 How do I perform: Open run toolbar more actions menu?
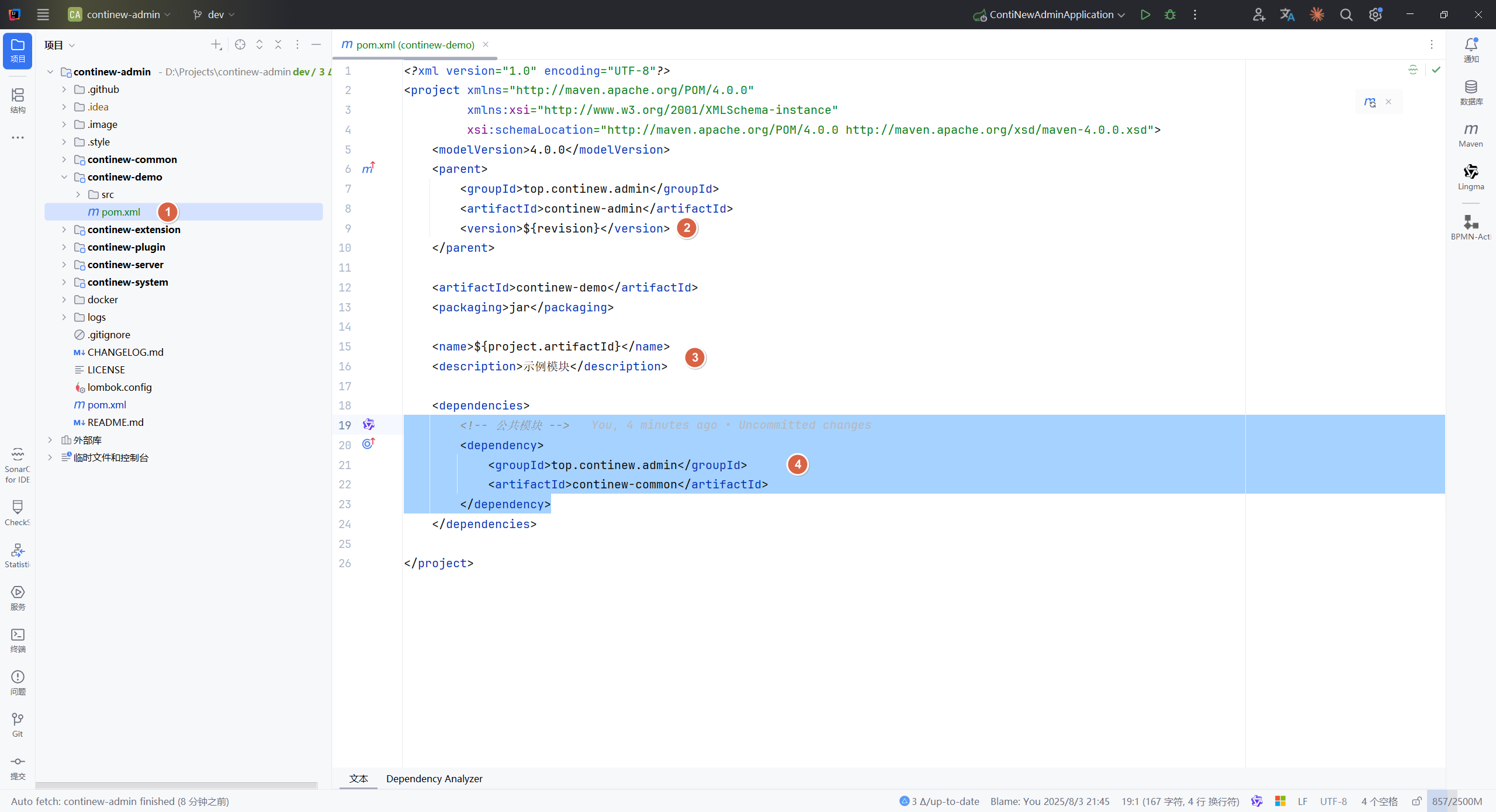click(1195, 15)
